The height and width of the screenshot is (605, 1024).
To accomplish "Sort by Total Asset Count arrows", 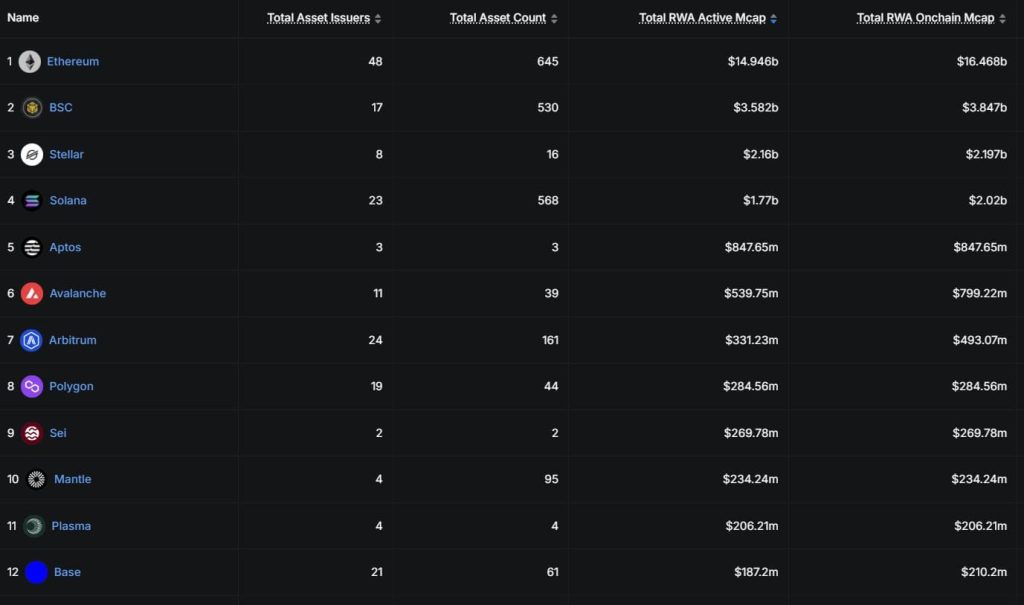I will tap(554, 19).
